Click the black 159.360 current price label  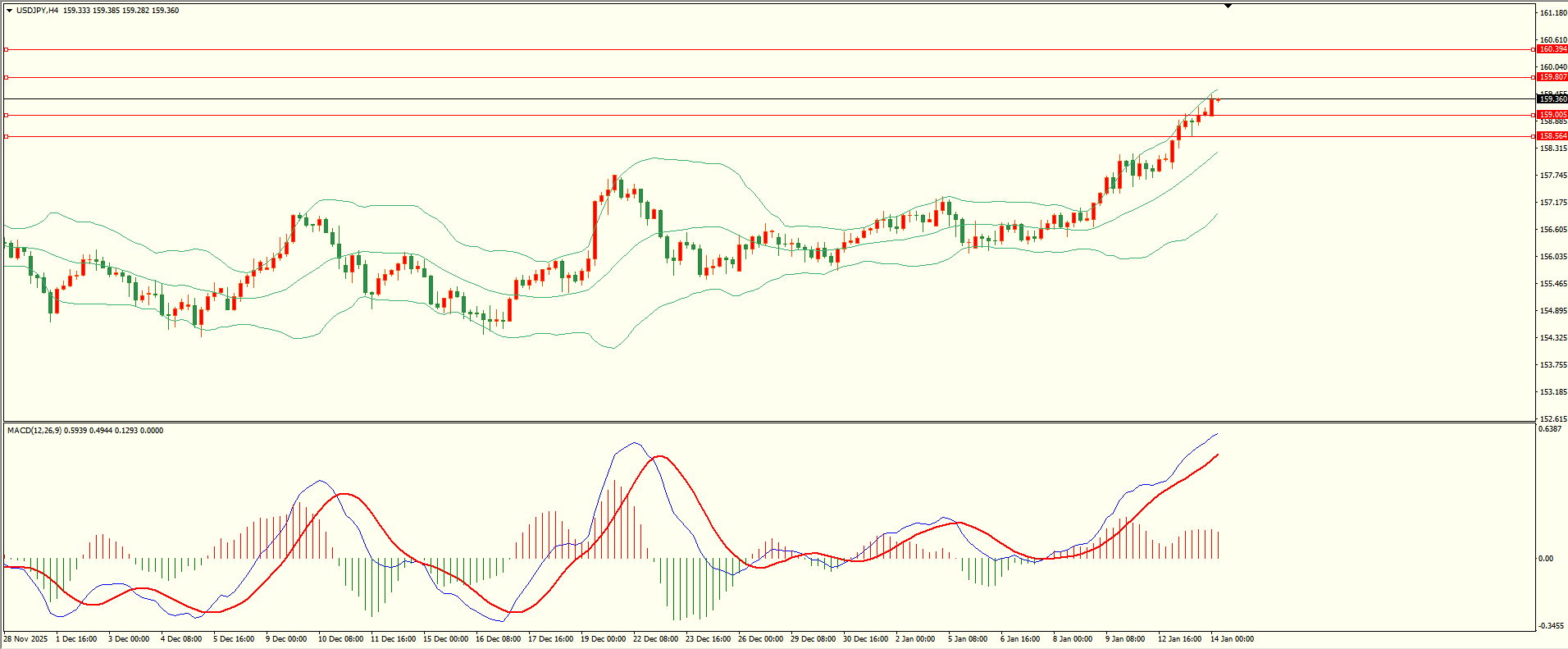click(x=1552, y=99)
